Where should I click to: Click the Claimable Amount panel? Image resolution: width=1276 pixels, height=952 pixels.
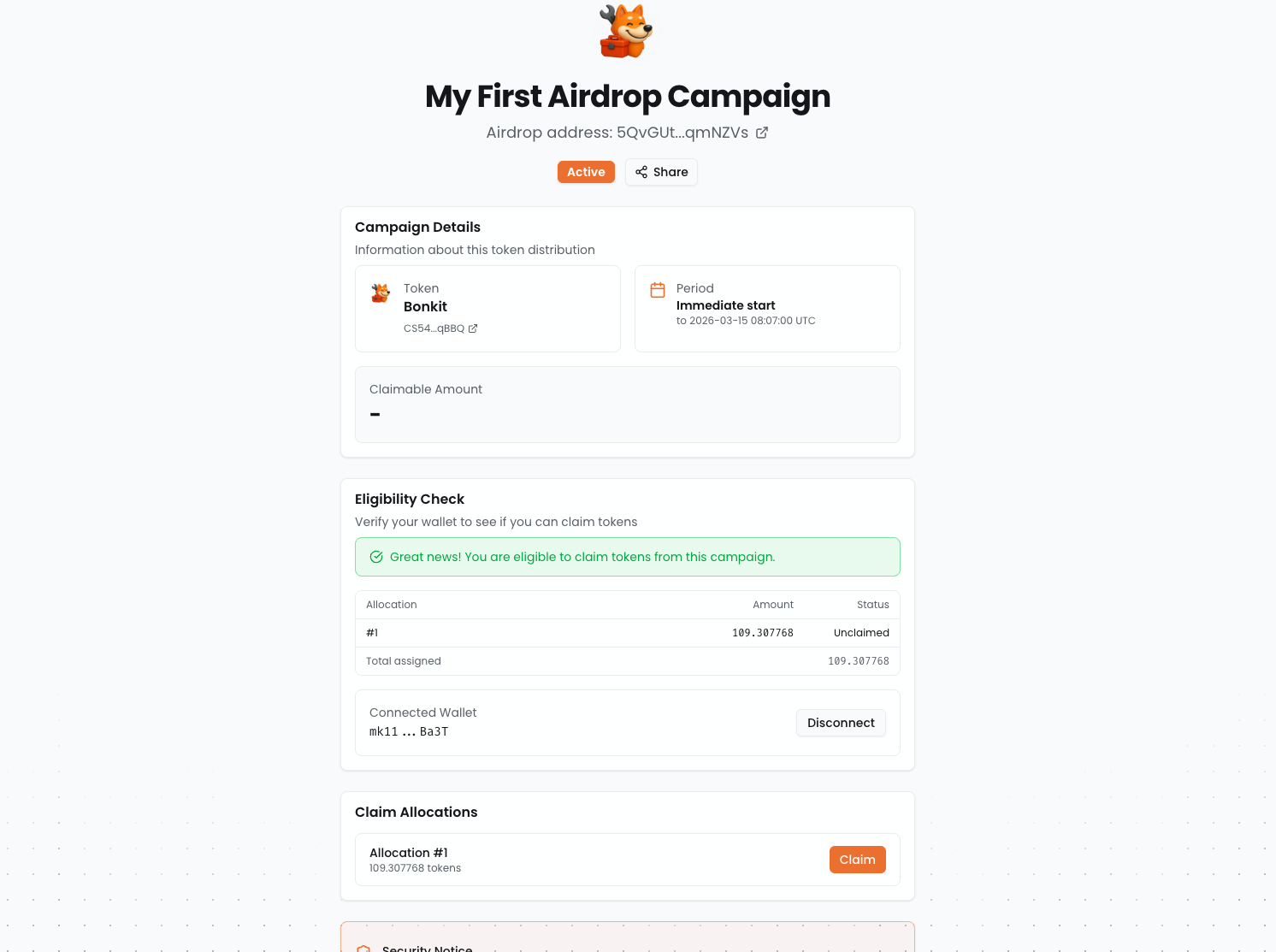627,405
